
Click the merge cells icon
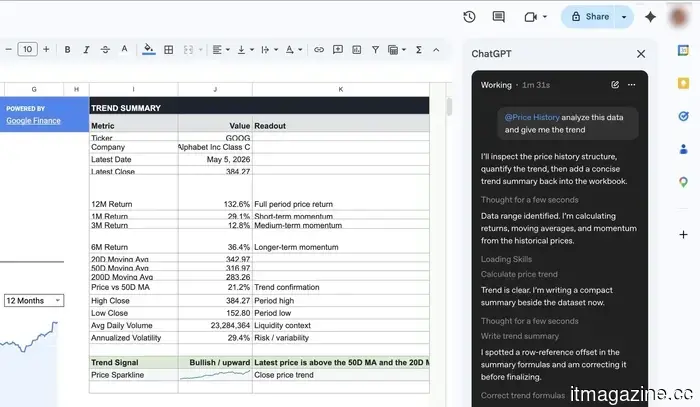pos(188,50)
